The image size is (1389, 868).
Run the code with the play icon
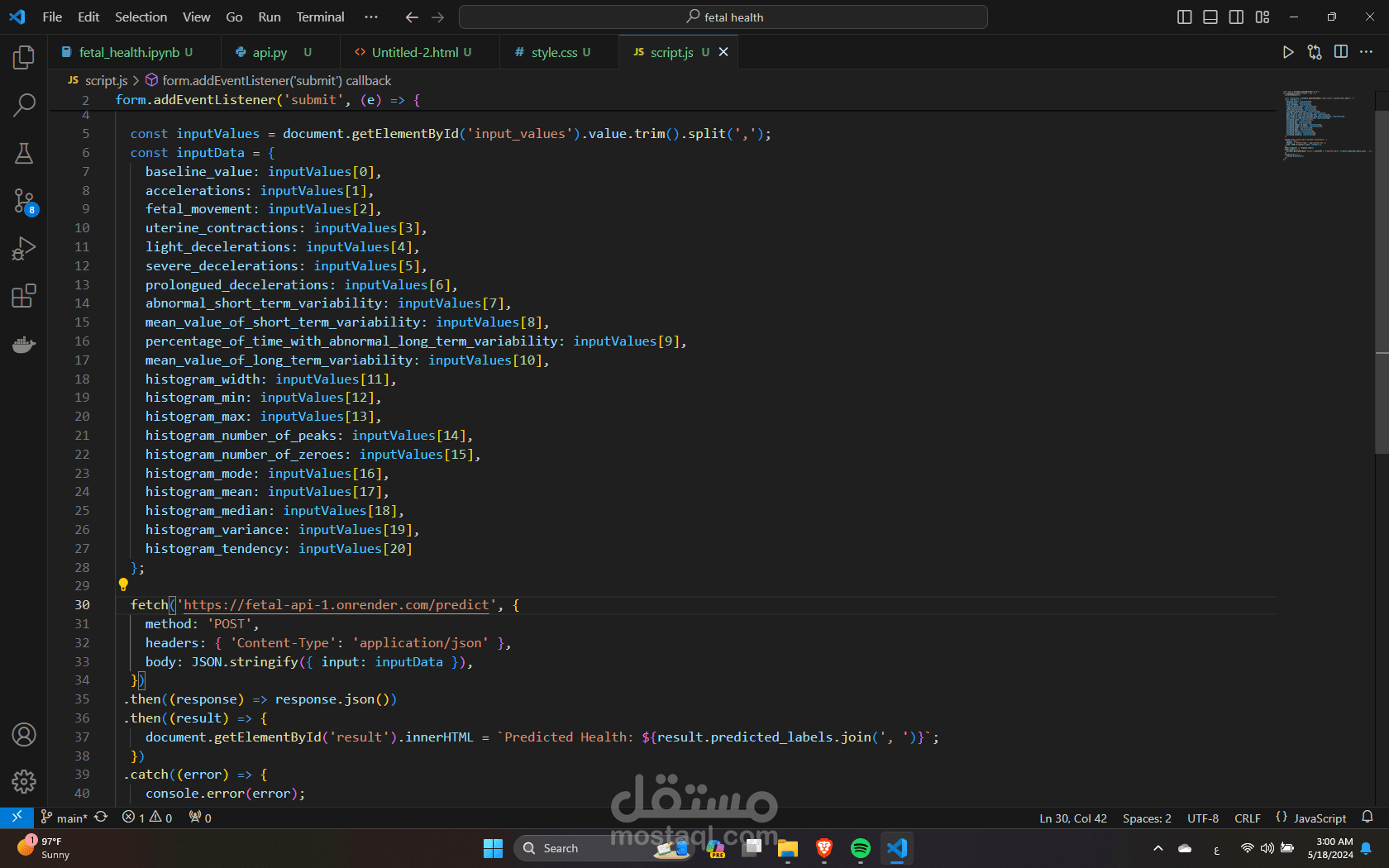(x=1287, y=52)
